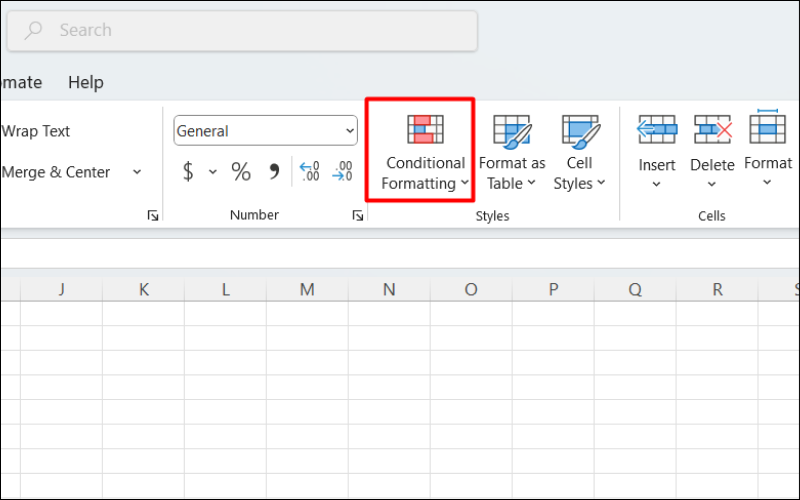Image resolution: width=800 pixels, height=500 pixels.
Task: Click the magnifier icon in Search box
Action: [x=33, y=30]
